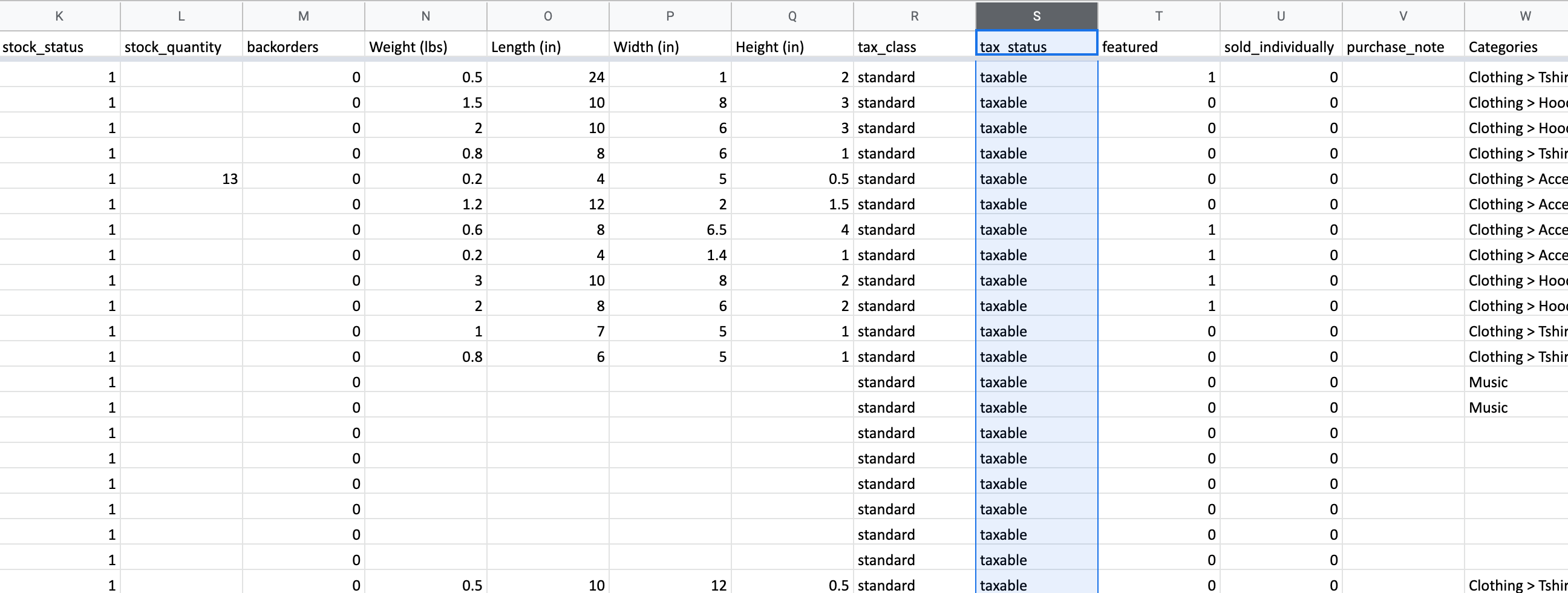Click the backorders header cell

[303, 47]
